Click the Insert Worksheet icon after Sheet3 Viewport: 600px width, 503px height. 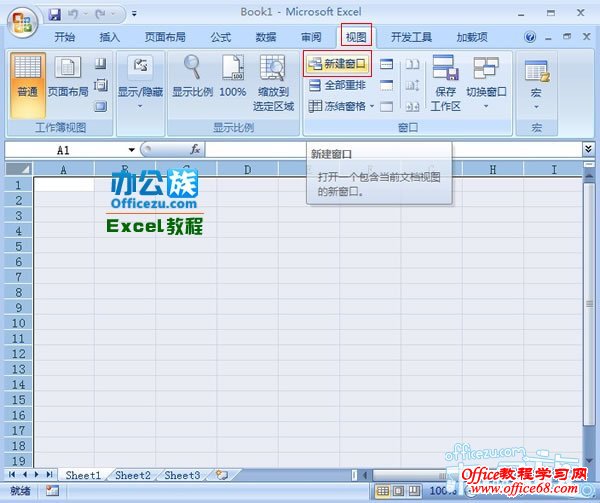click(x=221, y=475)
